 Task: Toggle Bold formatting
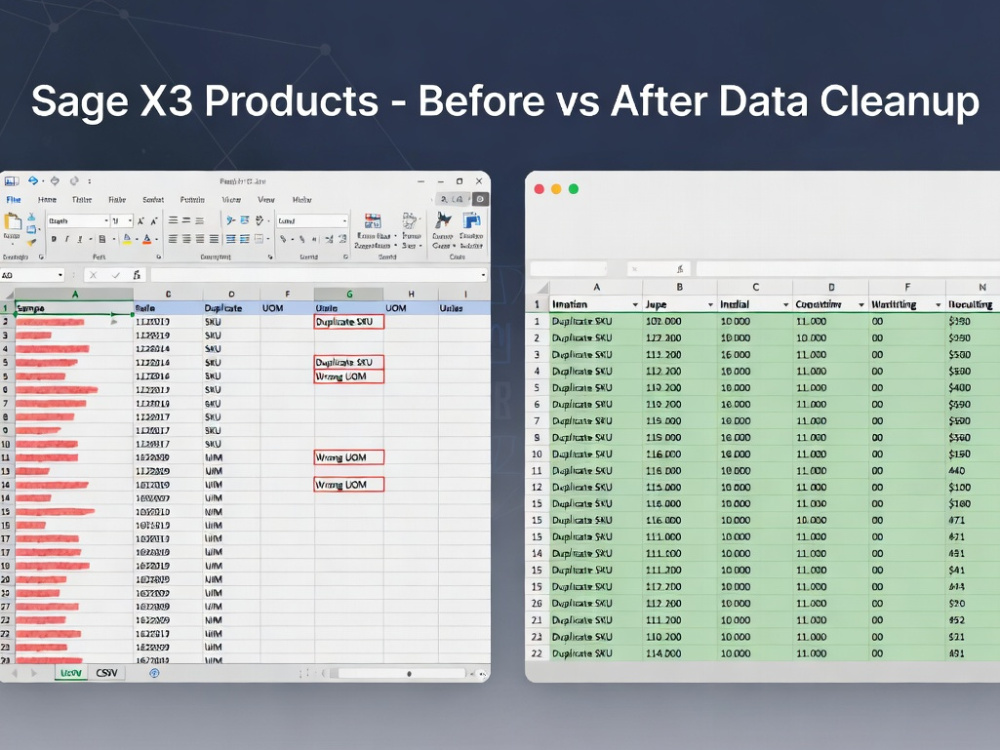(x=54, y=239)
